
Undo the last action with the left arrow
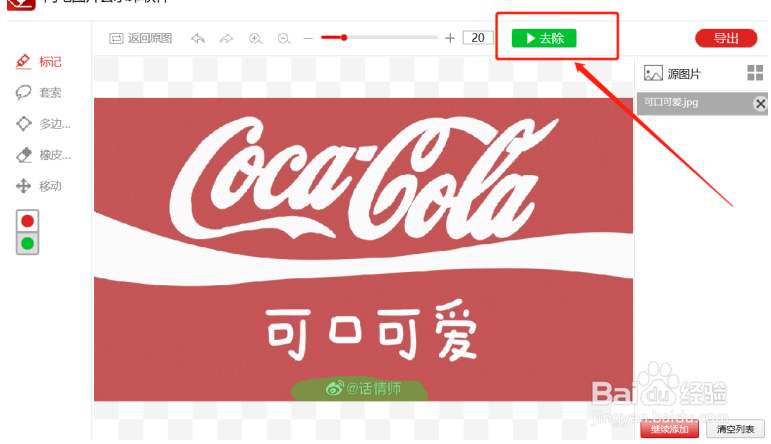click(x=198, y=38)
